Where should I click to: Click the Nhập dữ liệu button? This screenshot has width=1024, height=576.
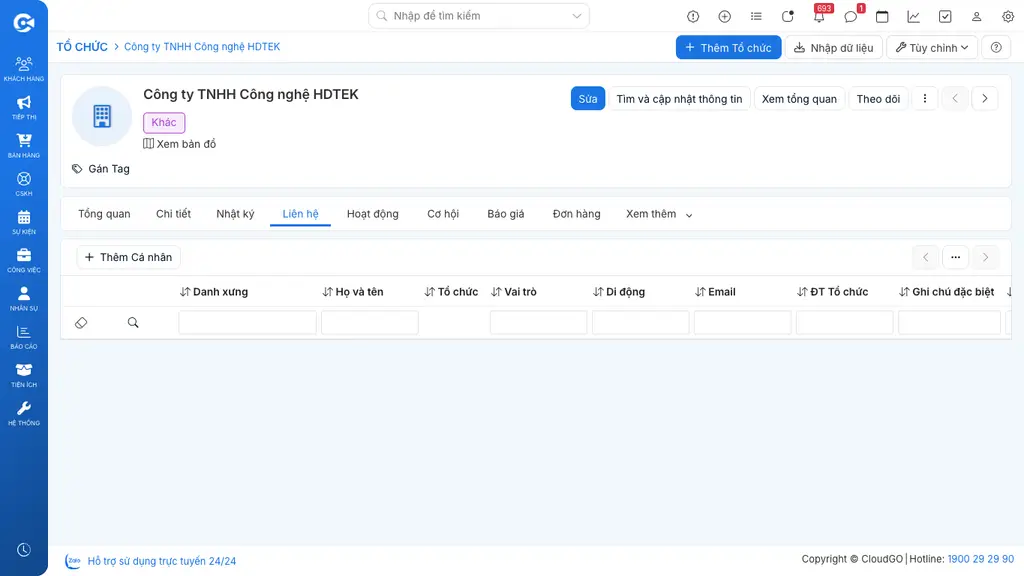pyautogui.click(x=833, y=47)
